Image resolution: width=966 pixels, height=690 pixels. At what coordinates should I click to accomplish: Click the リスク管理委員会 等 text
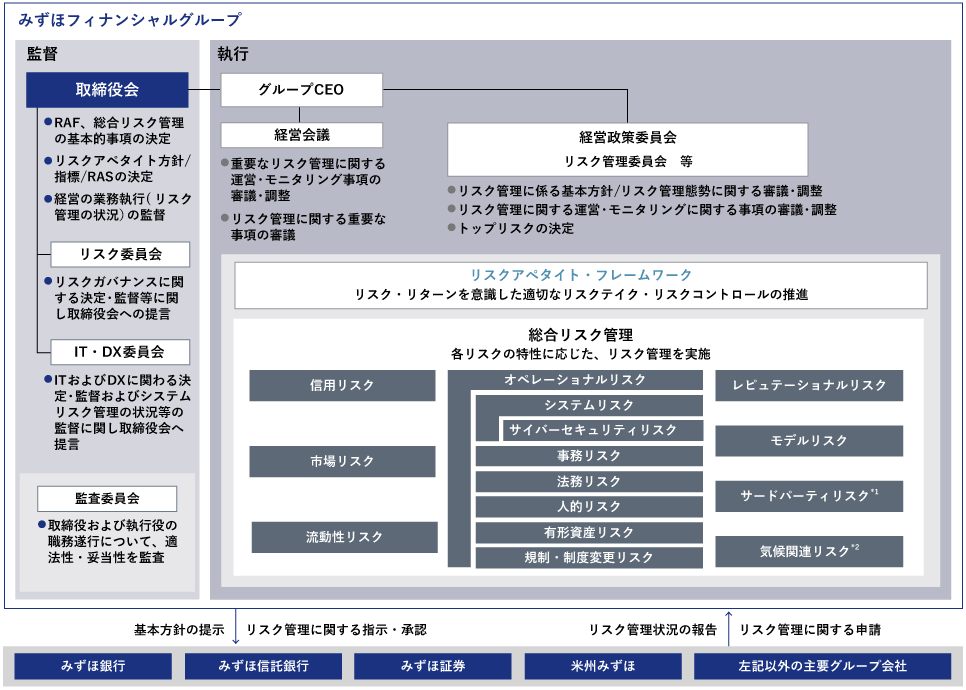pos(628,161)
